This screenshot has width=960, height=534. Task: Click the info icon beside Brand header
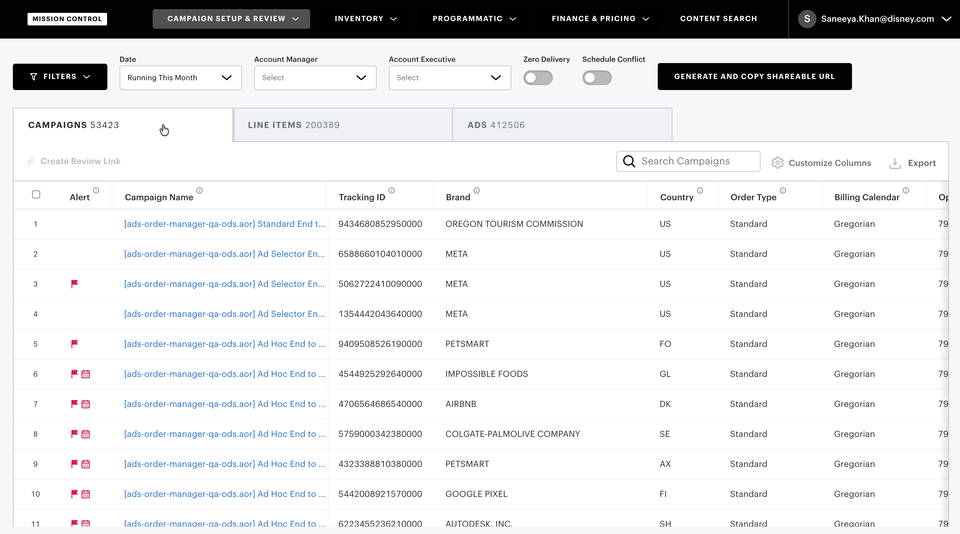477,190
